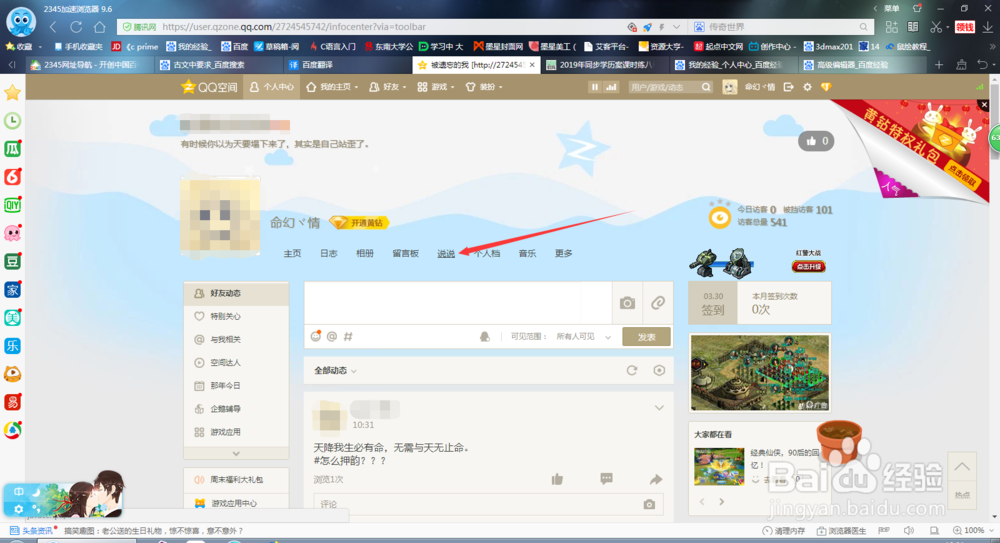The width and height of the screenshot is (1000, 543).
Task: Comment on the post with speech bubble icon
Action: coord(607,479)
